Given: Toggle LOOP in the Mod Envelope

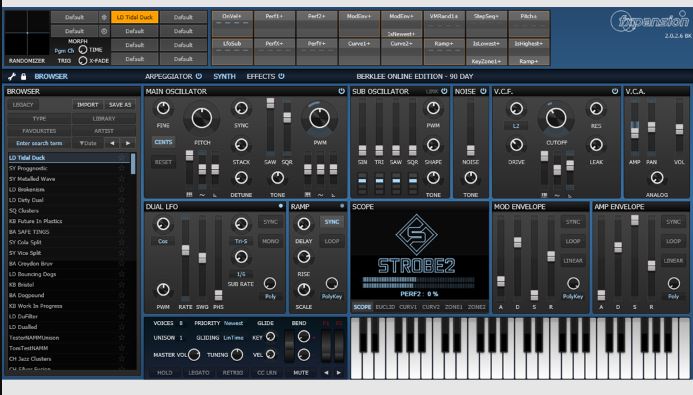Looking at the screenshot, I should 573,241.
